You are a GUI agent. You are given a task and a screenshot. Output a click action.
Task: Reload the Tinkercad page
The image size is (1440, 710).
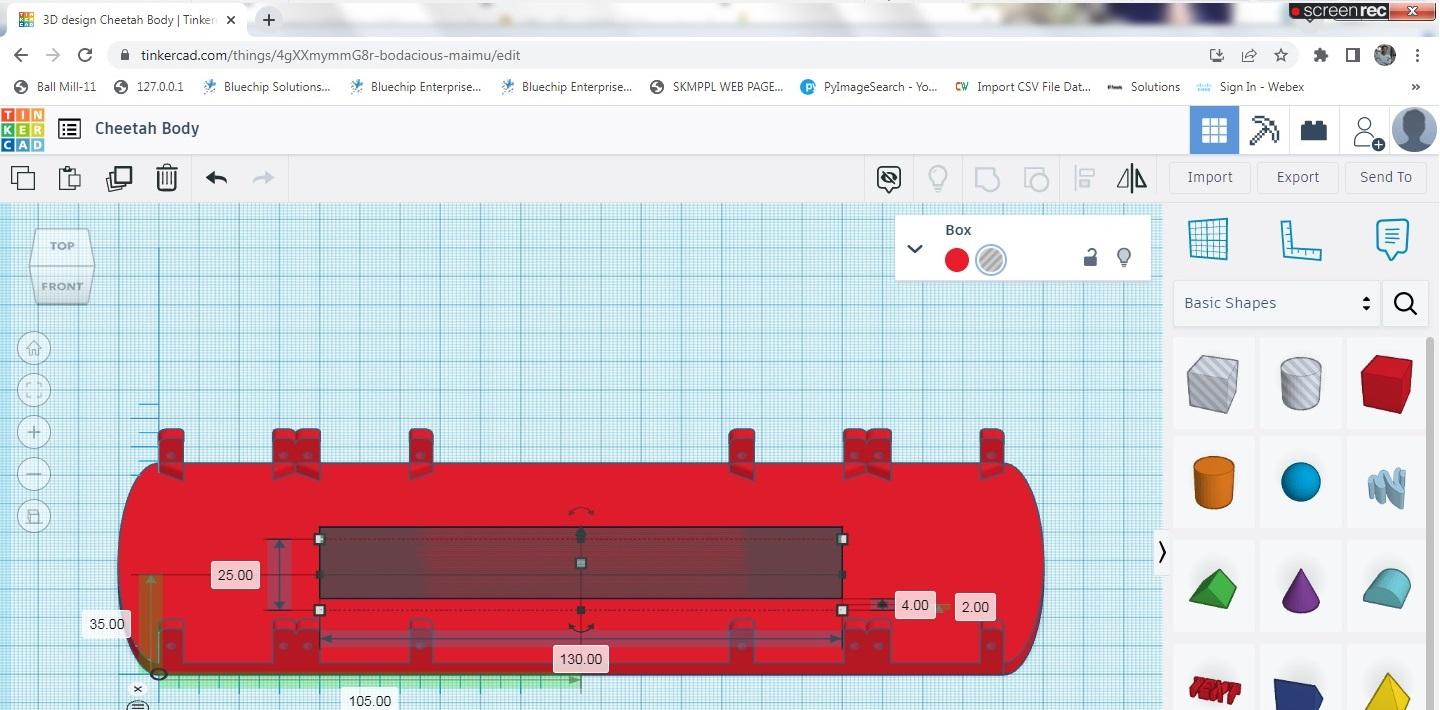pyautogui.click(x=85, y=55)
